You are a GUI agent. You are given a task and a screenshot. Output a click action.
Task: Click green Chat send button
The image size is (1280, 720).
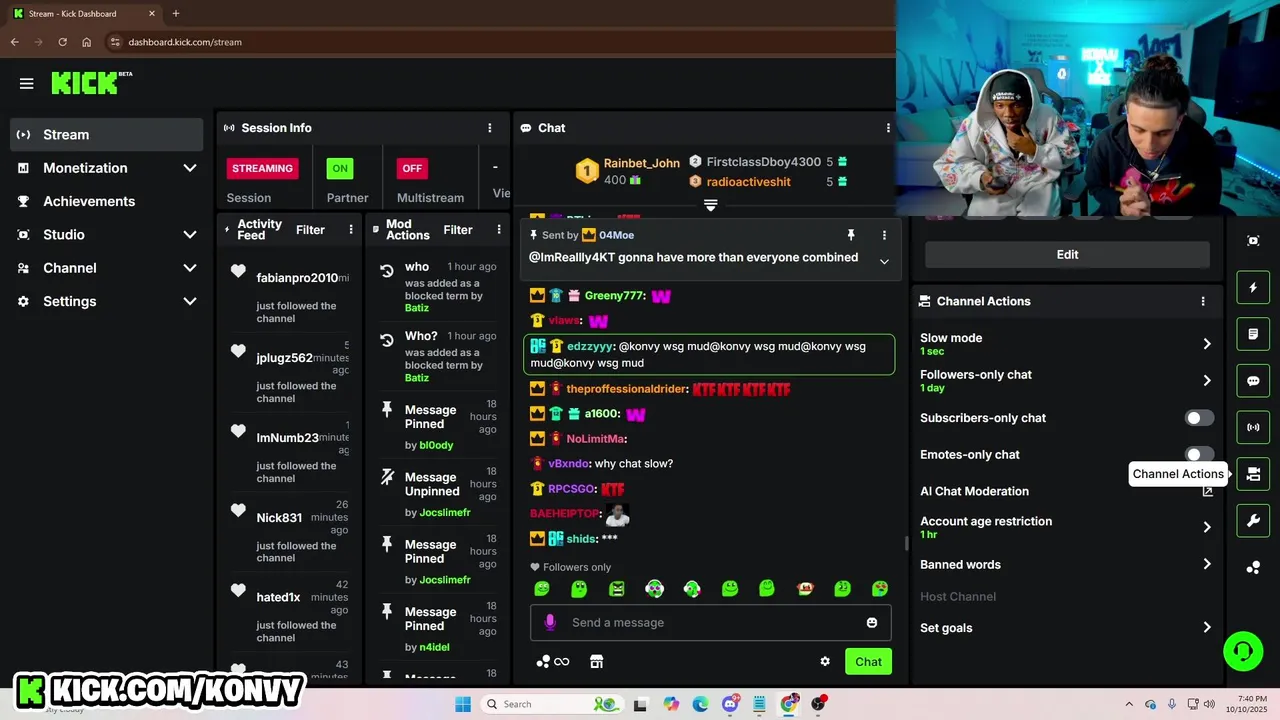pos(868,662)
